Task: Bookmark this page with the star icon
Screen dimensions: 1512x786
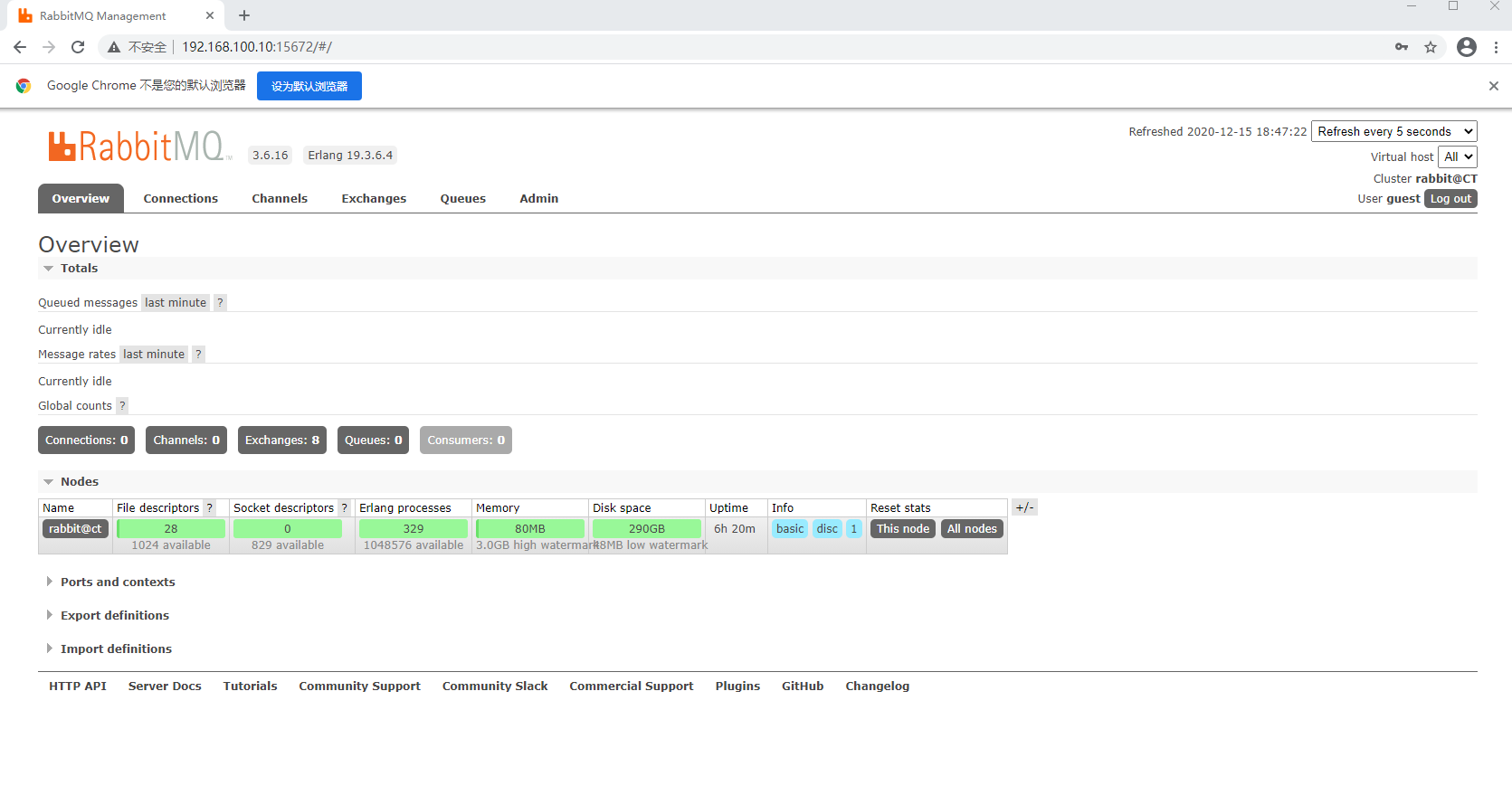Action: [1431, 47]
